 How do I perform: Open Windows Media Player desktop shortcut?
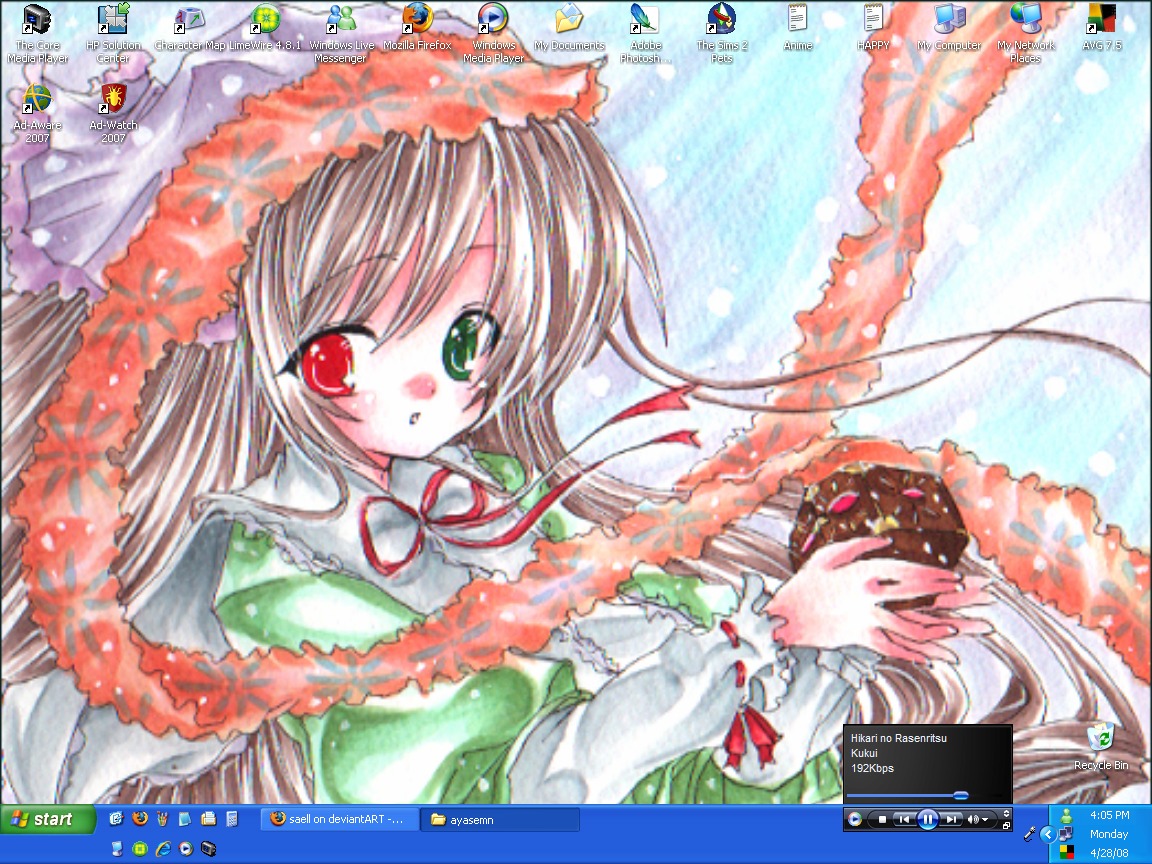(x=493, y=35)
